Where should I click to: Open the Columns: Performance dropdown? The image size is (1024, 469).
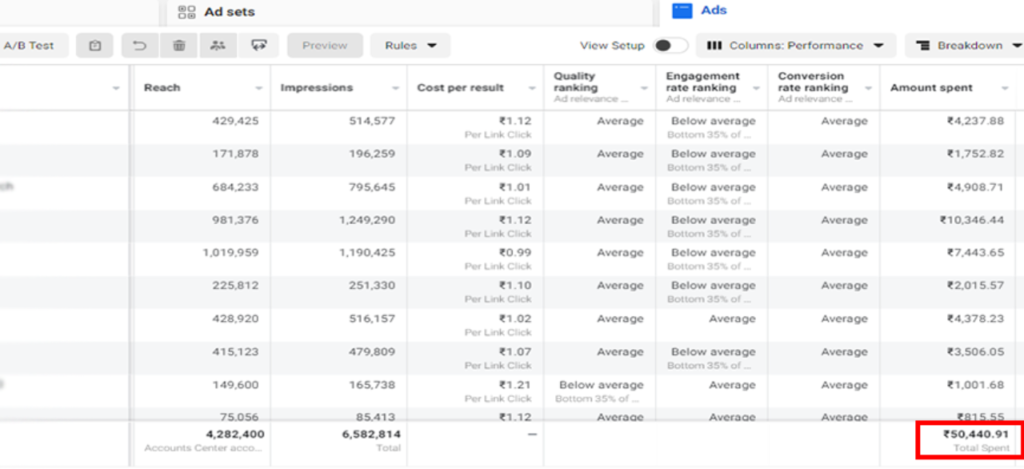point(795,45)
